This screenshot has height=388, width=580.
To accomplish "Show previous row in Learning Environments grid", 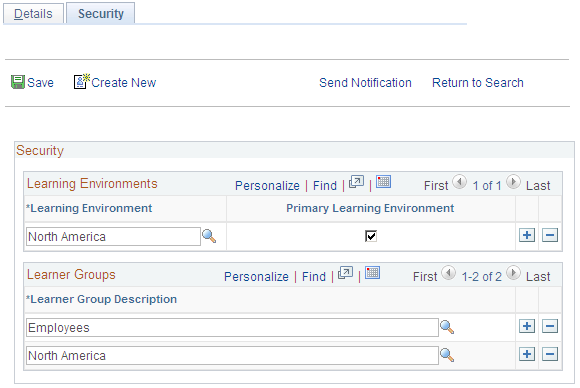I will (460, 182).
